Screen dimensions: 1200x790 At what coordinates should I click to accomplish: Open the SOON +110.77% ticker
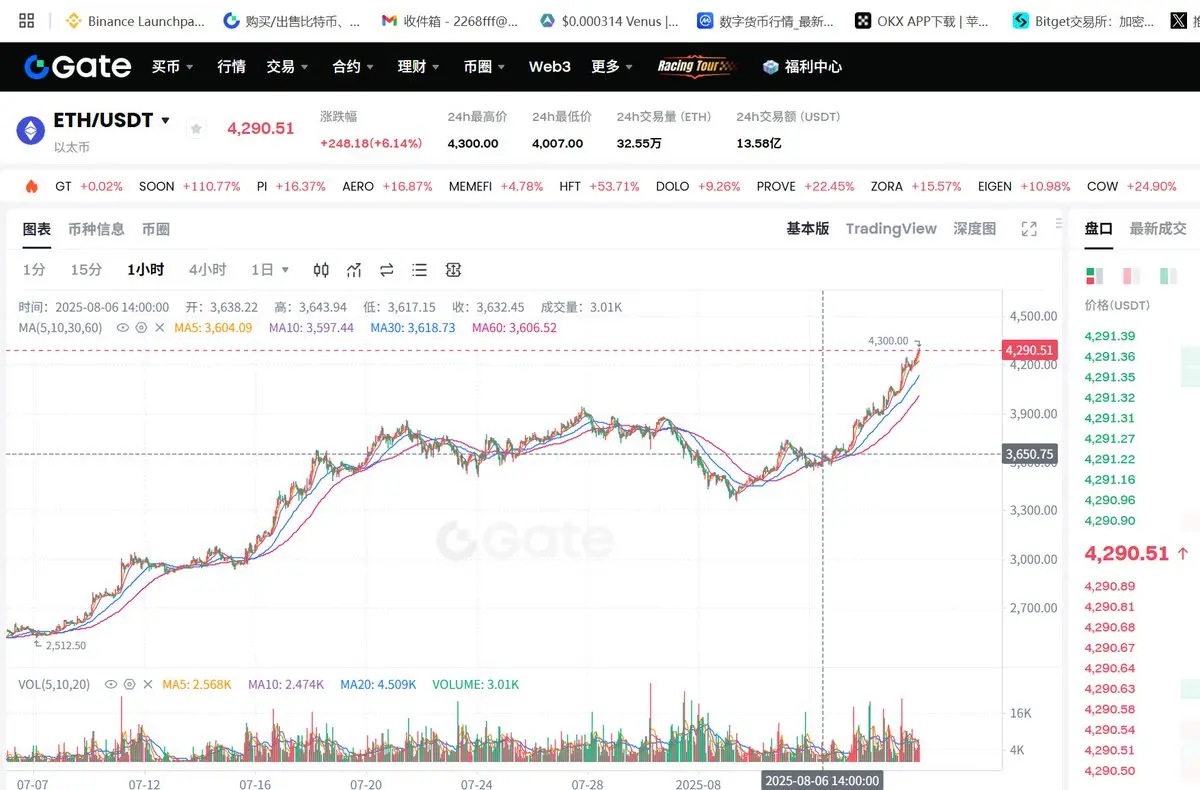(x=189, y=187)
